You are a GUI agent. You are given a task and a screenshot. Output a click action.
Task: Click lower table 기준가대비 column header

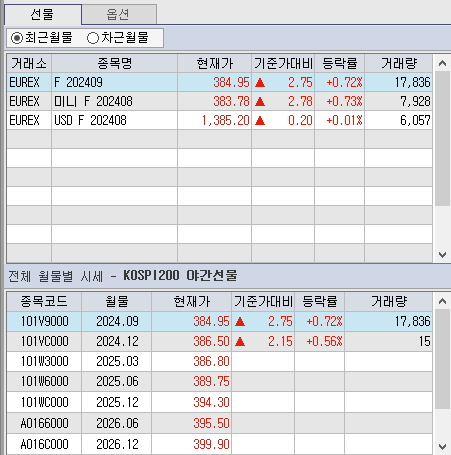click(x=263, y=301)
